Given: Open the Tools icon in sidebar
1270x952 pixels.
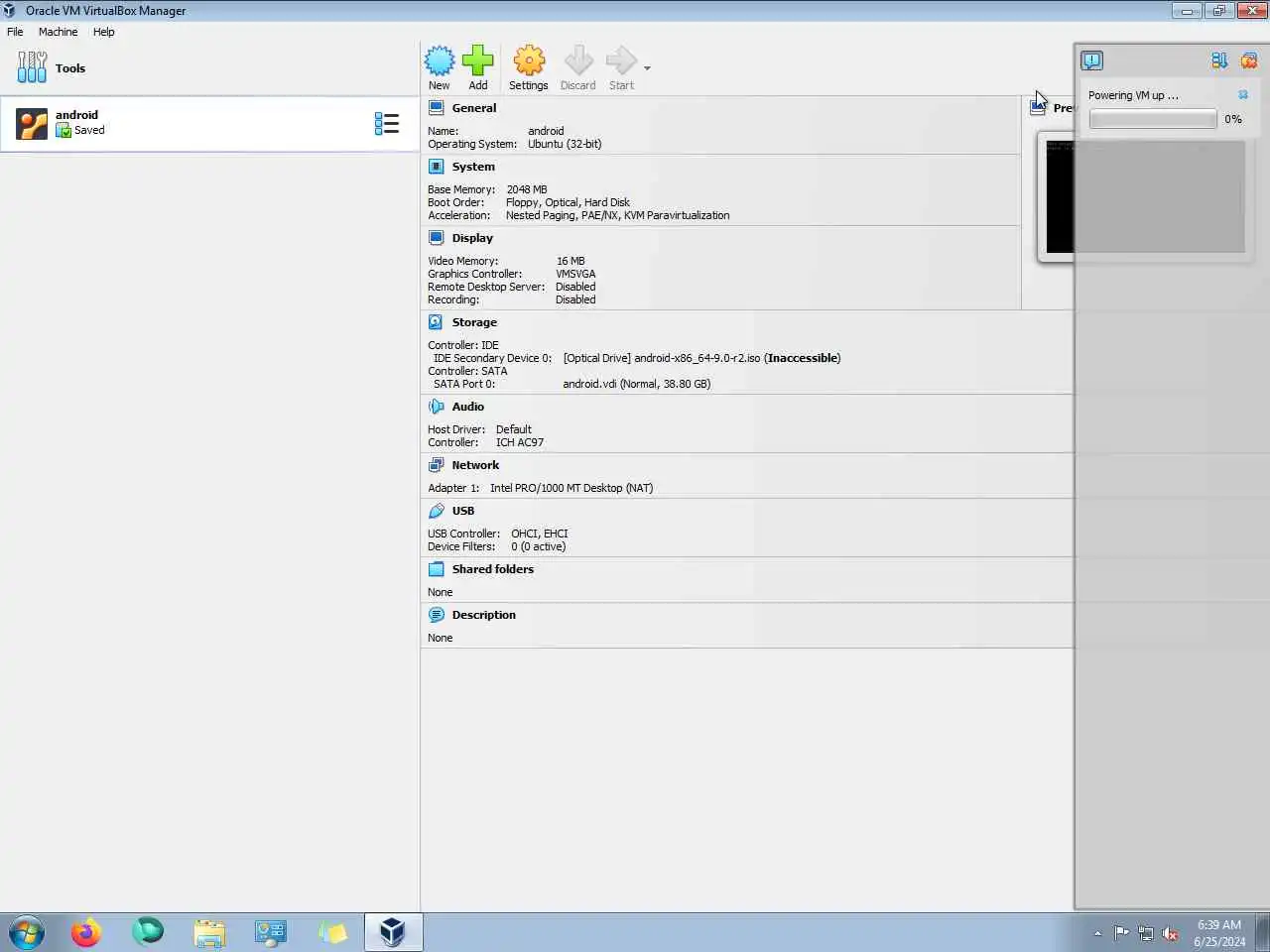Looking at the screenshot, I should coord(32,67).
